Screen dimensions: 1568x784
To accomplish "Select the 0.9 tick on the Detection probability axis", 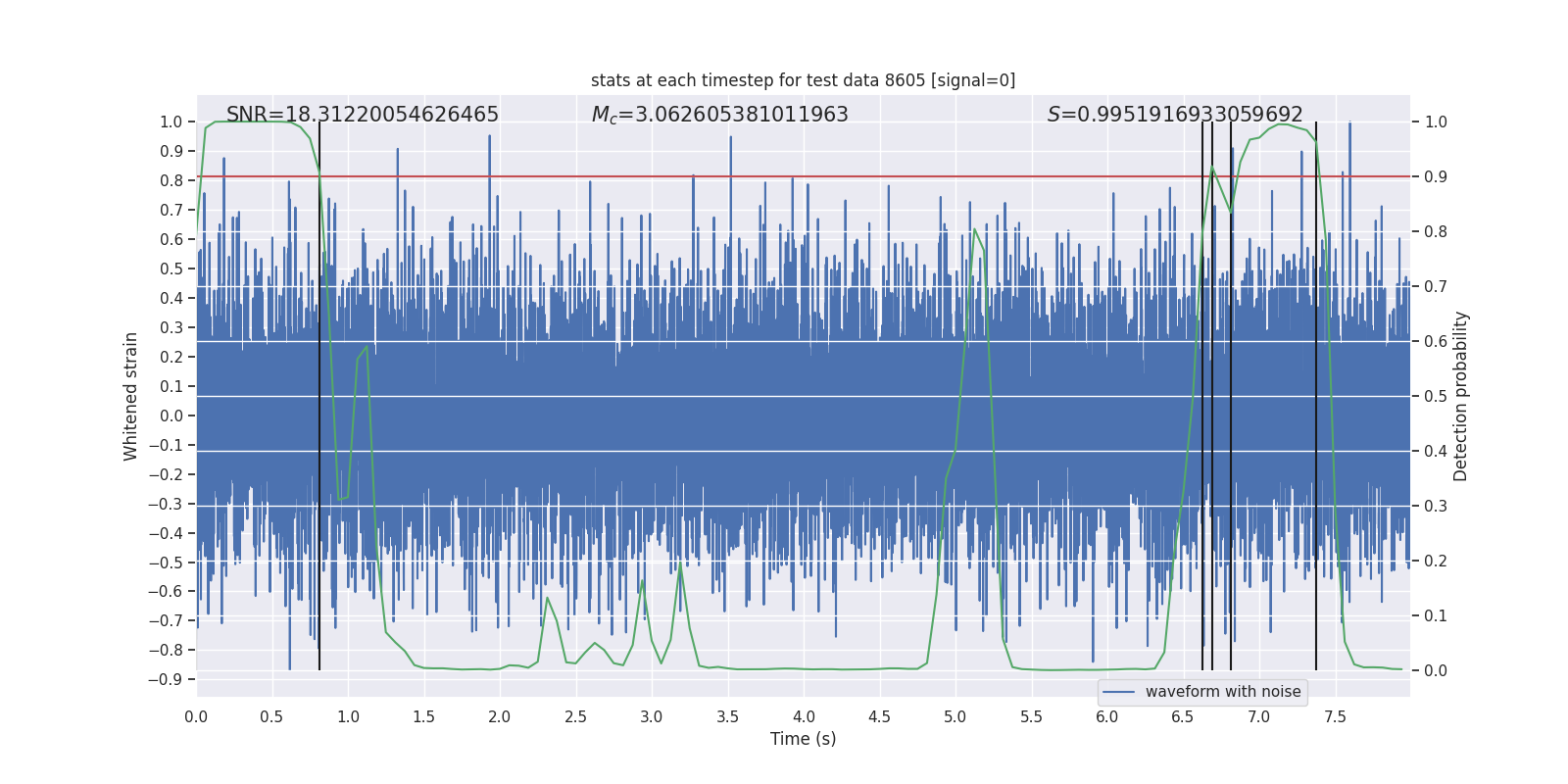I will pos(1436,177).
